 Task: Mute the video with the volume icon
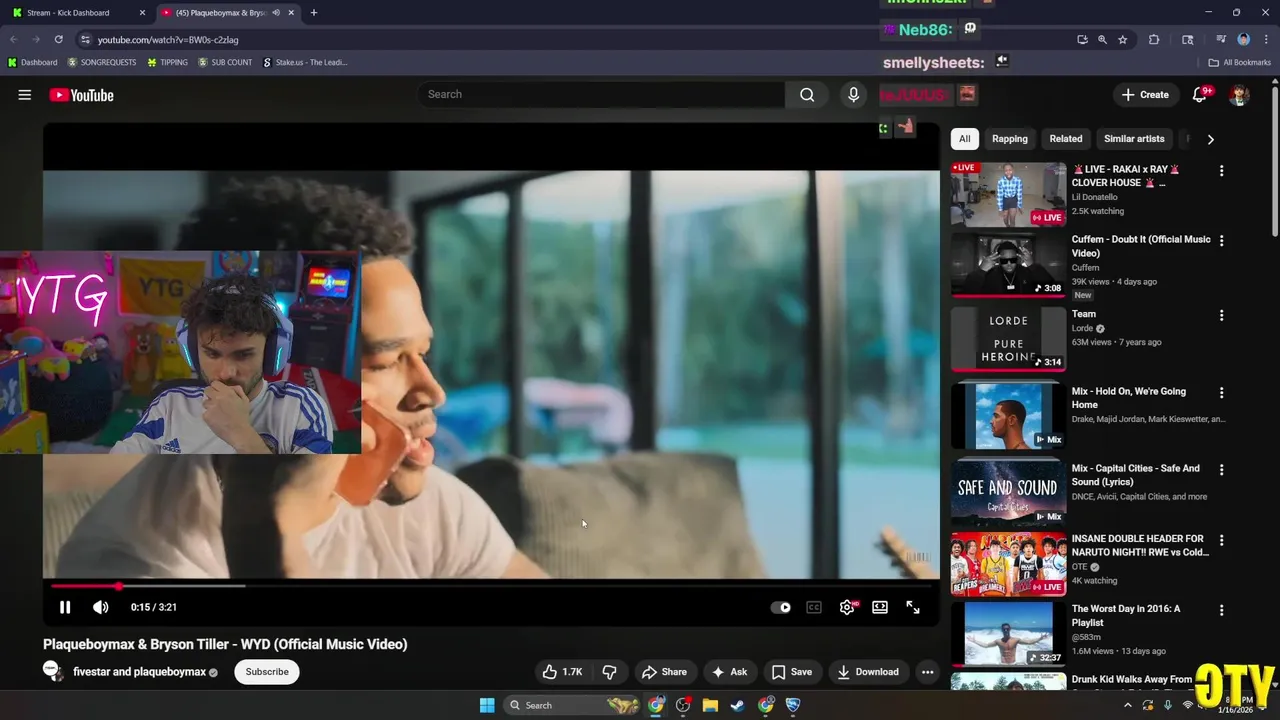(100, 607)
